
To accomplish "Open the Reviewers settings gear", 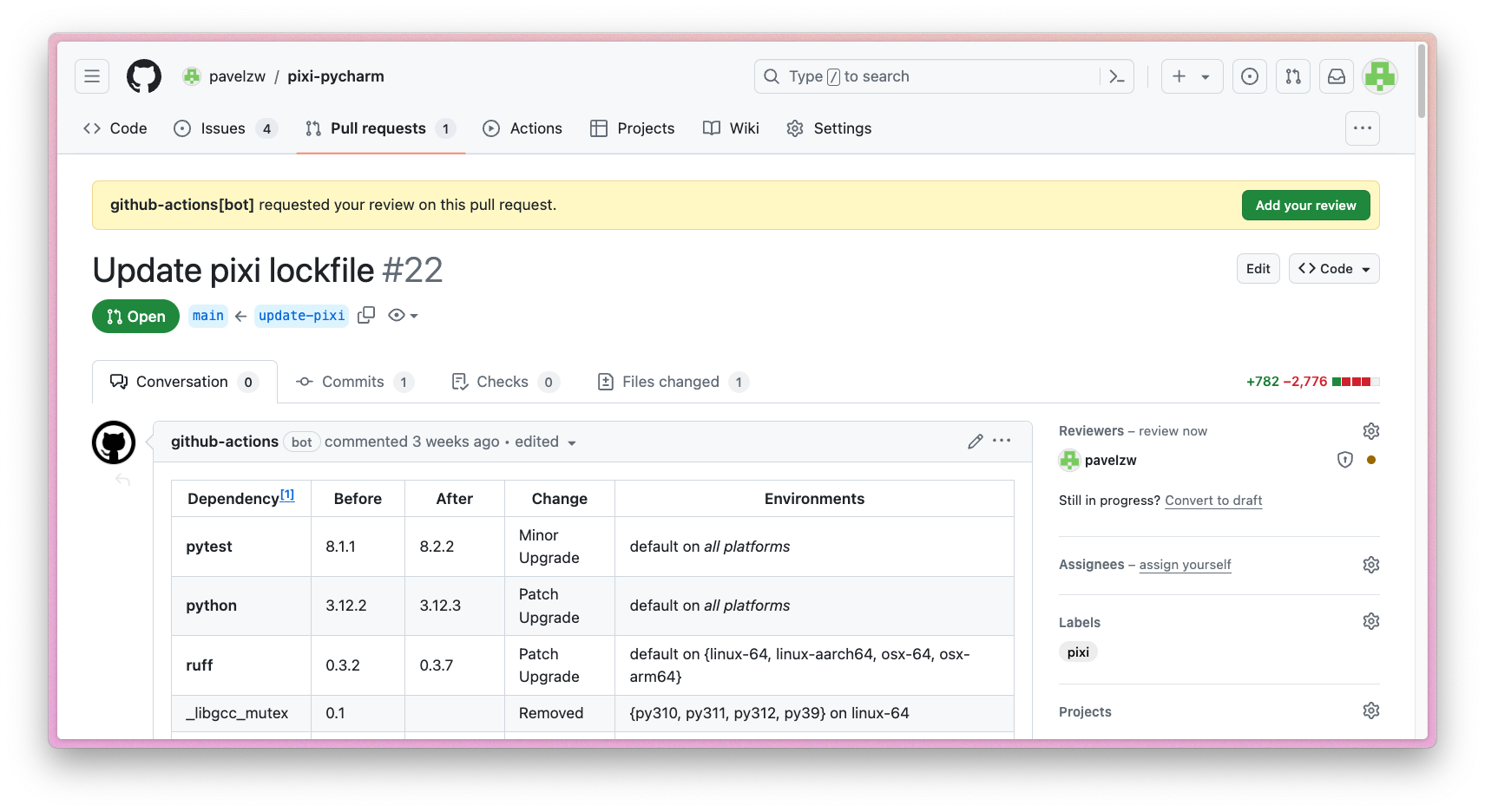I will pos(1370,430).
